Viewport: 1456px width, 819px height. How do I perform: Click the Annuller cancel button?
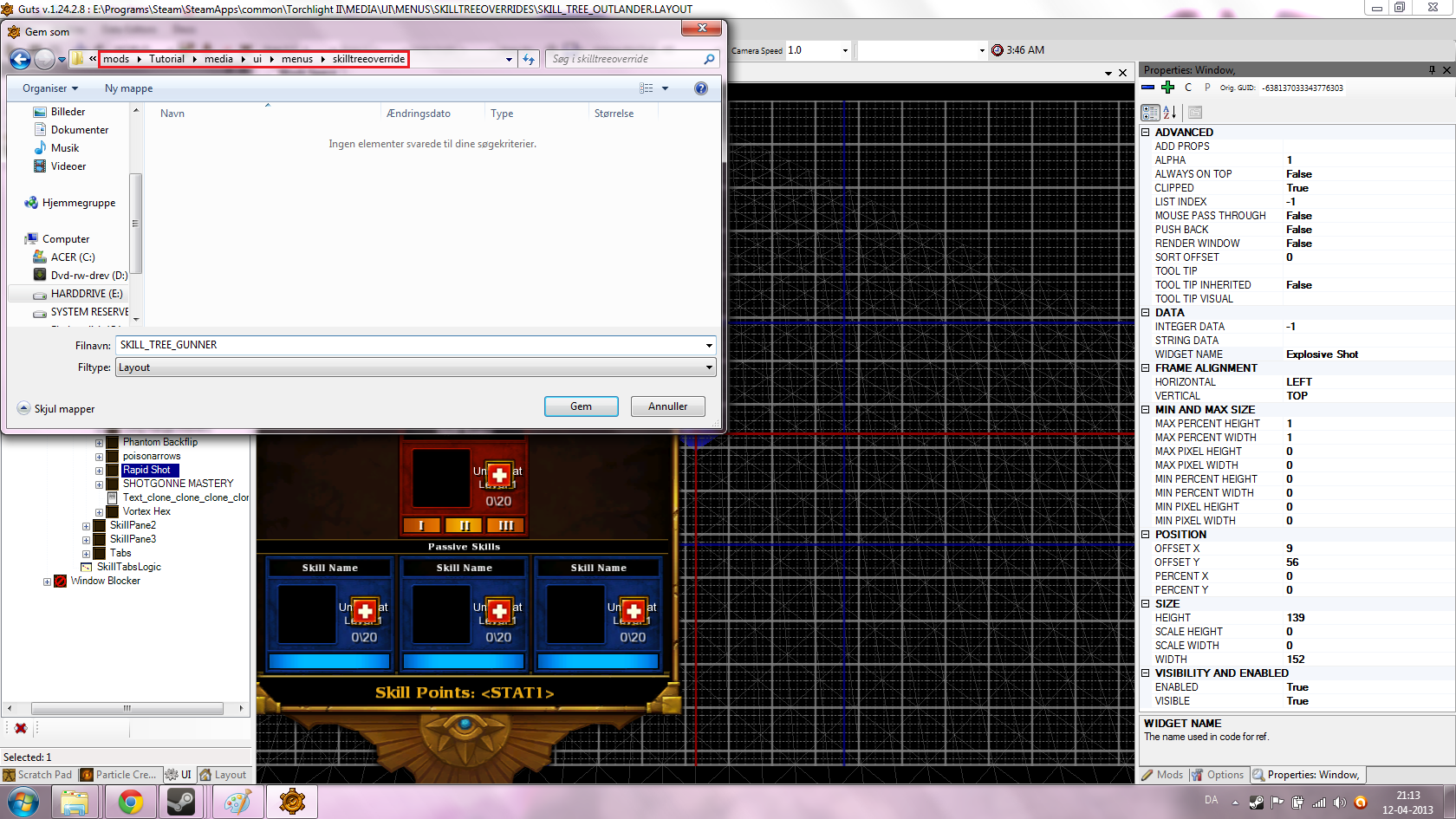pos(668,406)
